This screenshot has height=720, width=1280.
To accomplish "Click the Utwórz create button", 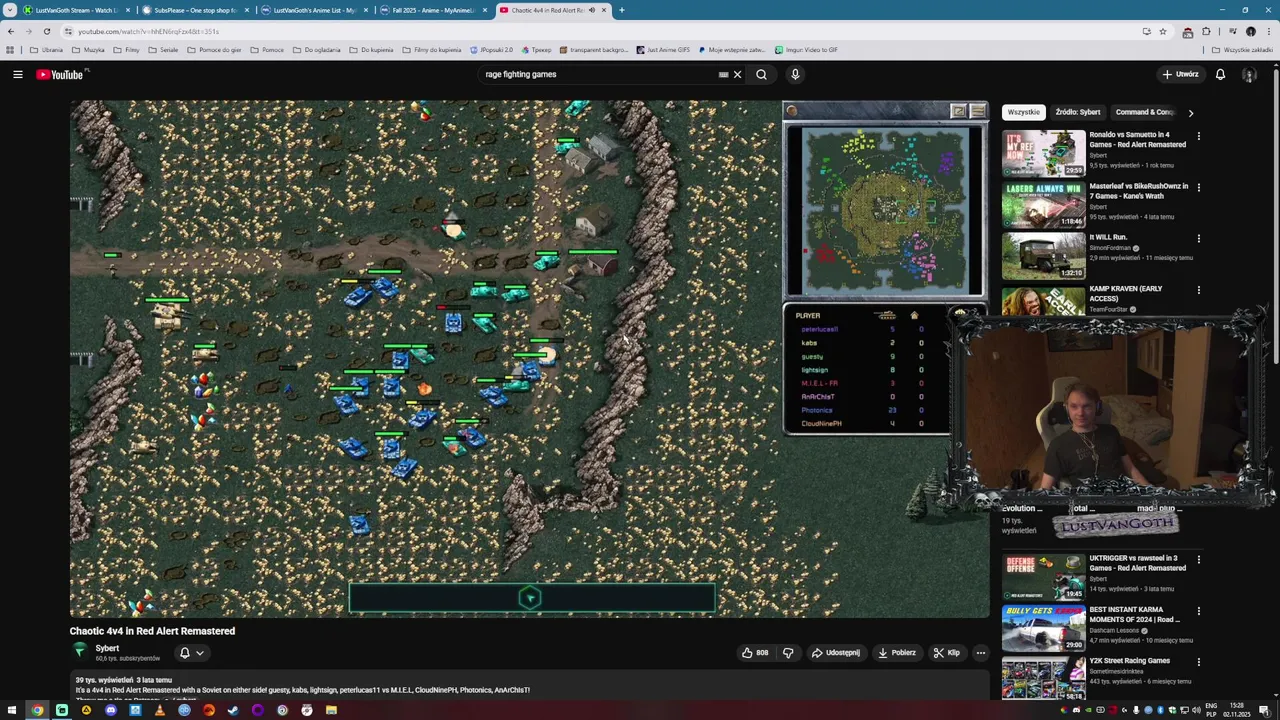I will point(1180,74).
